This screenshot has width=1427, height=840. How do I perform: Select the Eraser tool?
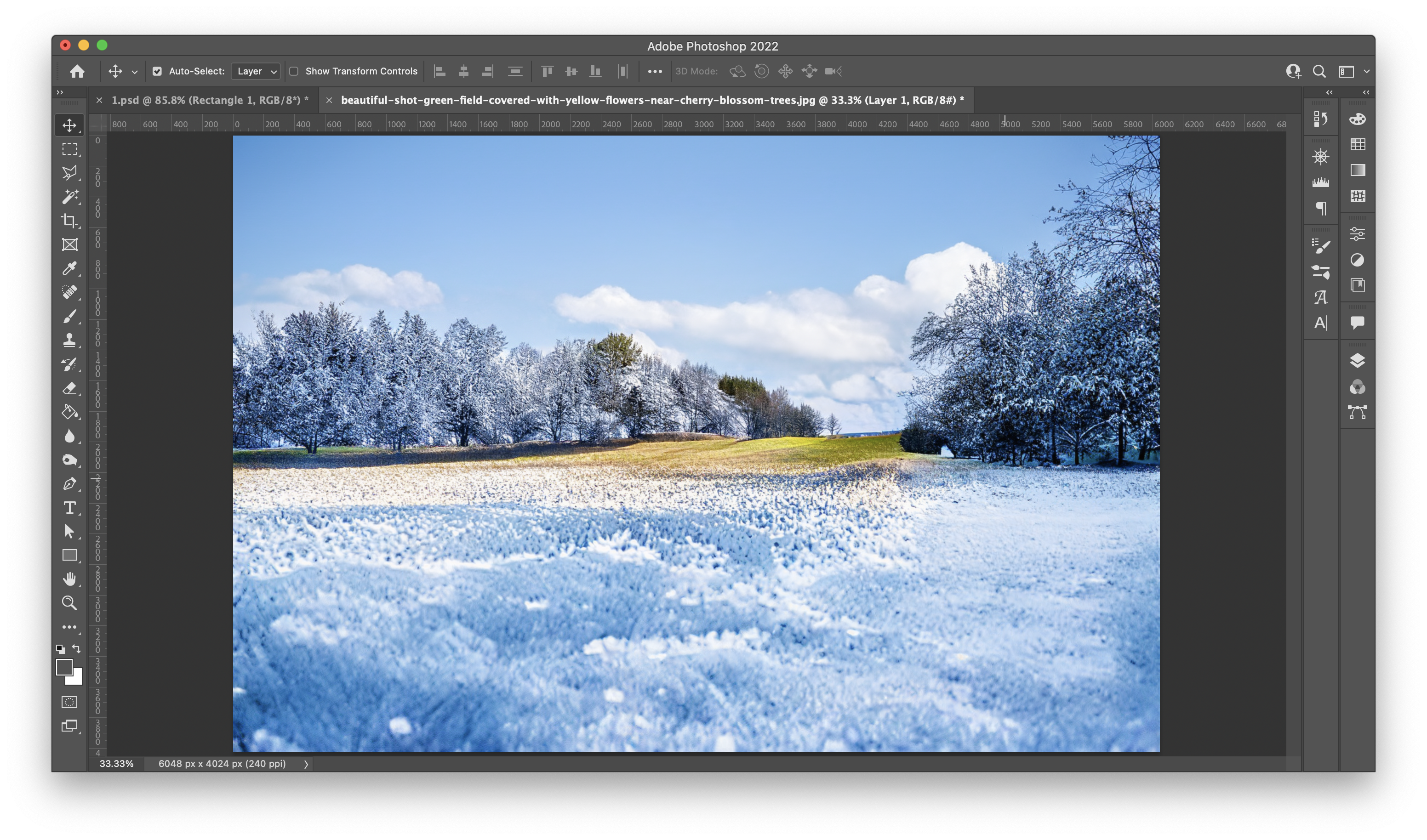point(69,388)
